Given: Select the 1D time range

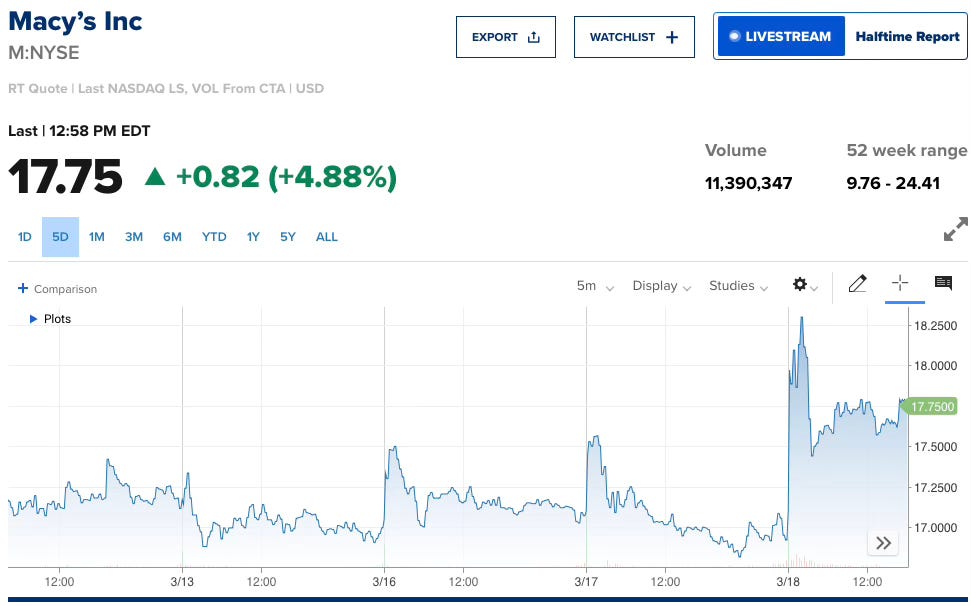Looking at the screenshot, I should point(25,237).
